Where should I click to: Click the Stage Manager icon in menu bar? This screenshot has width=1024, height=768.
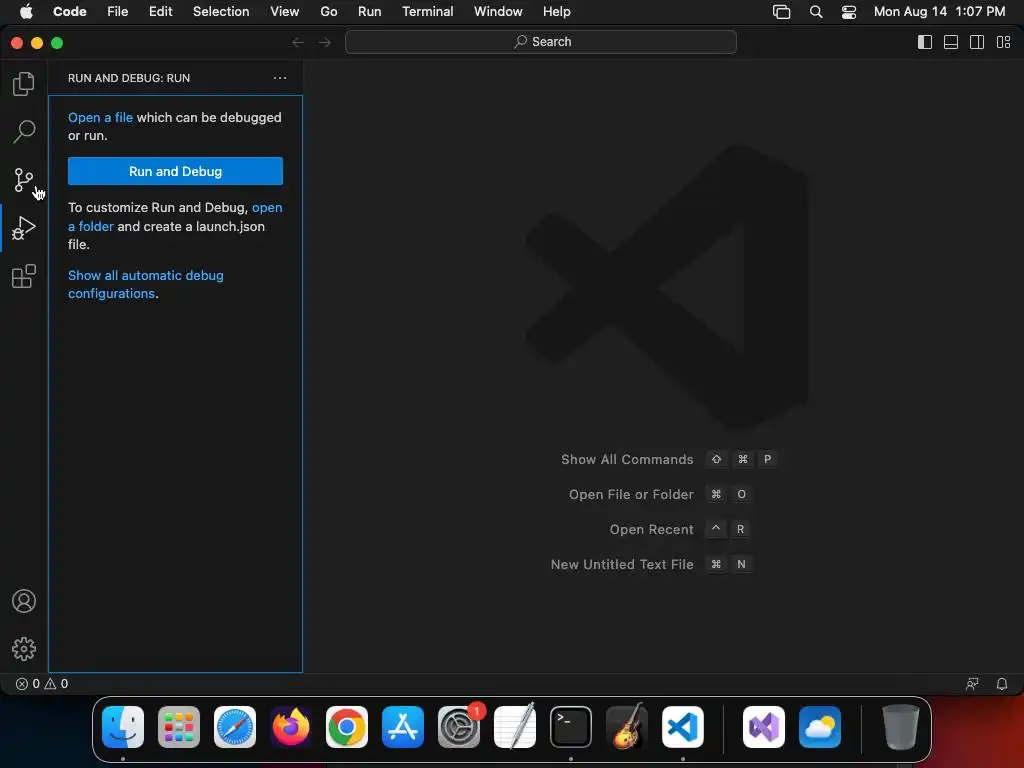tap(782, 12)
